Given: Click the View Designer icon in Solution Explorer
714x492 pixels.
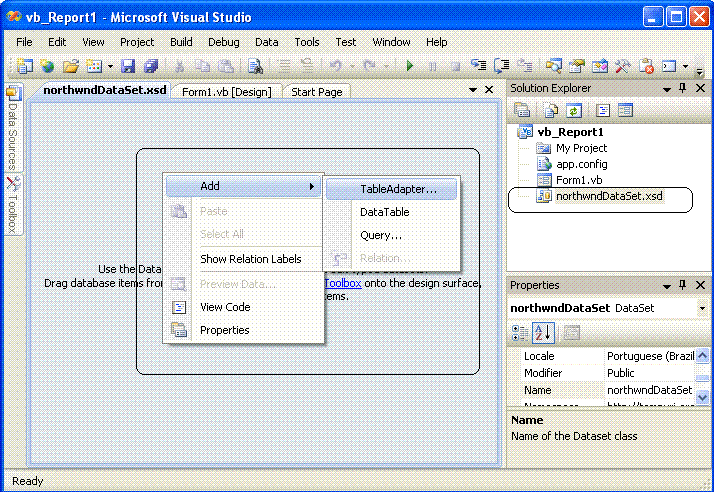Looking at the screenshot, I should [625, 110].
